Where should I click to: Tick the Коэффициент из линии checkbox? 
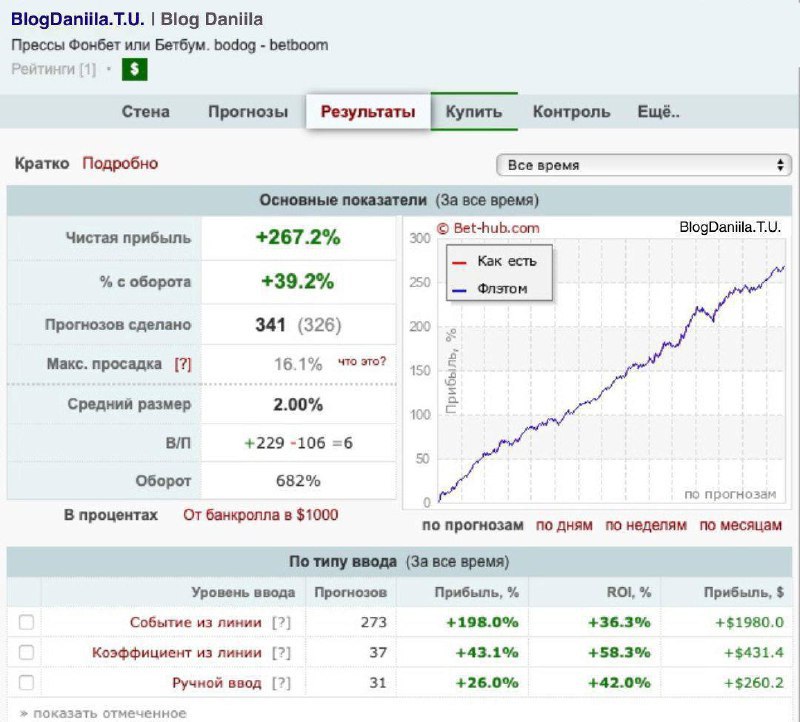pos(26,653)
